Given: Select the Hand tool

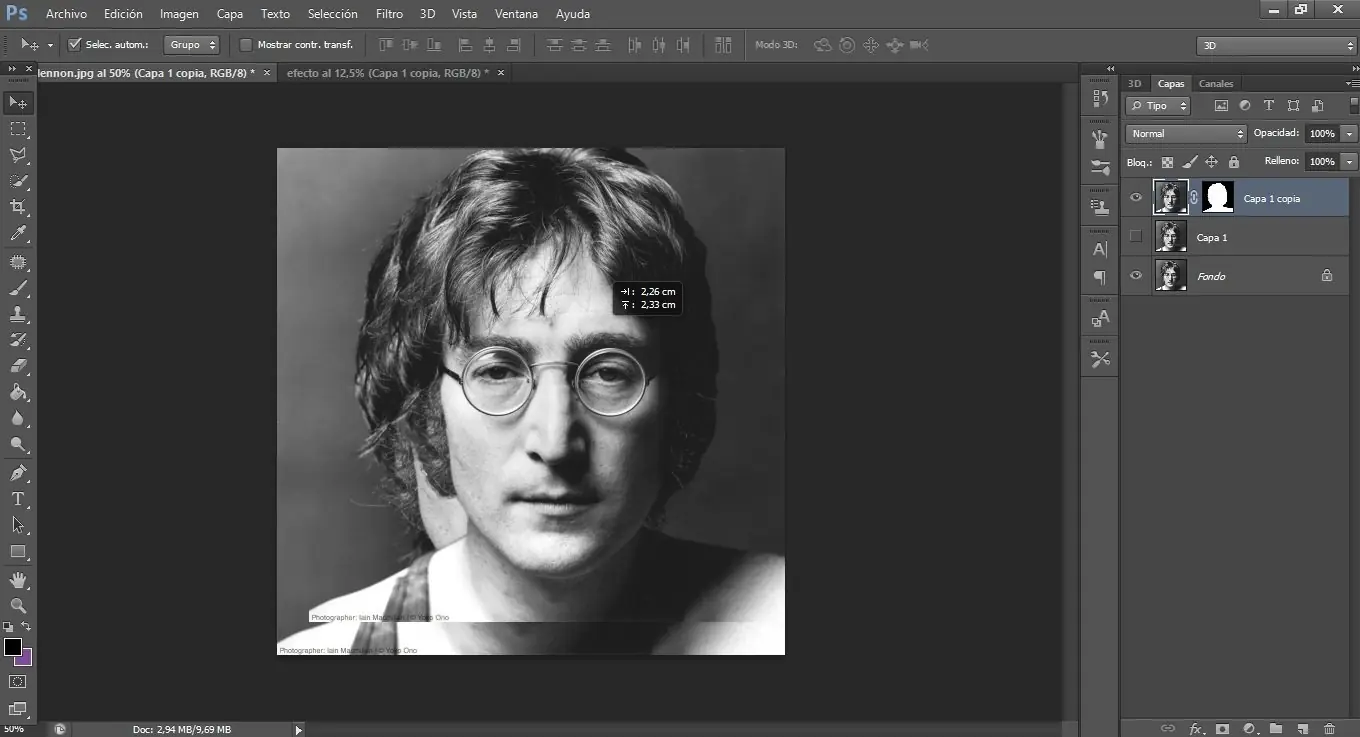Looking at the screenshot, I should pyautogui.click(x=18, y=580).
